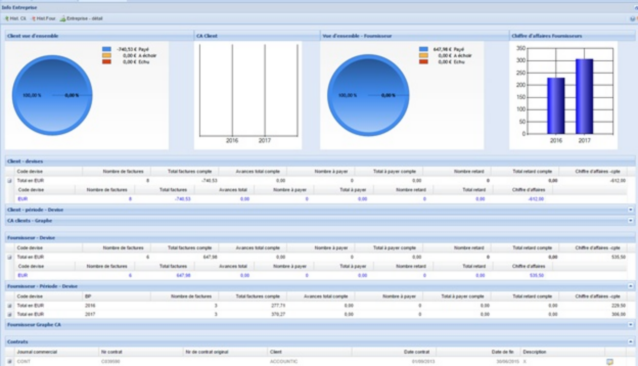Select 306,00 turnover cell in 2017 row
Screen dimensions: 638x366
(x=618, y=314)
